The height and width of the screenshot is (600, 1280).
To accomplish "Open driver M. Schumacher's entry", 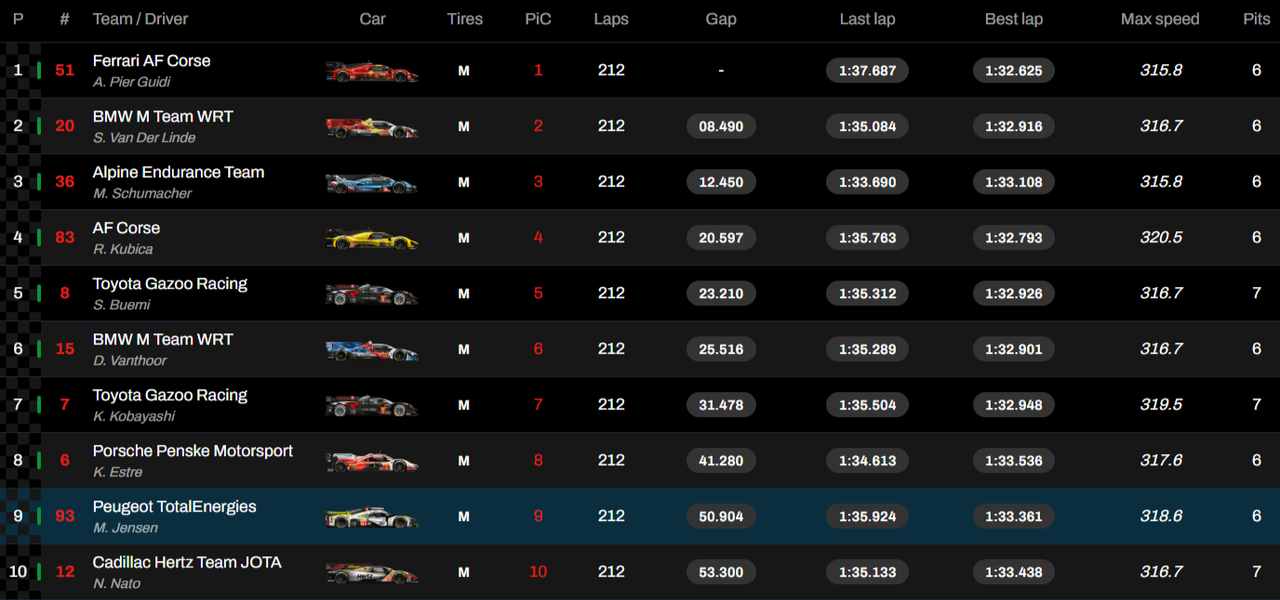I will click(142, 194).
